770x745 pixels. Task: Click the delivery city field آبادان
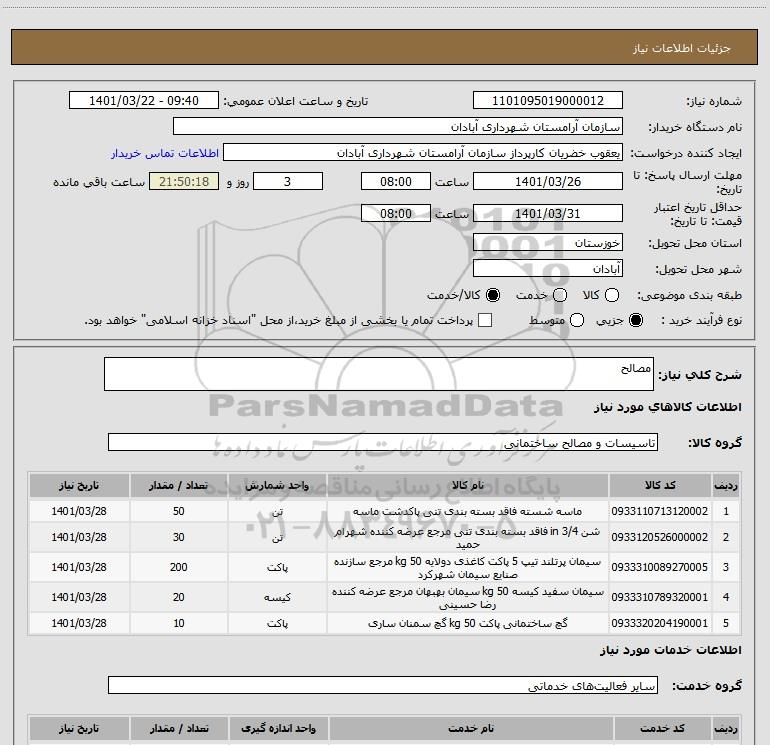[548, 269]
